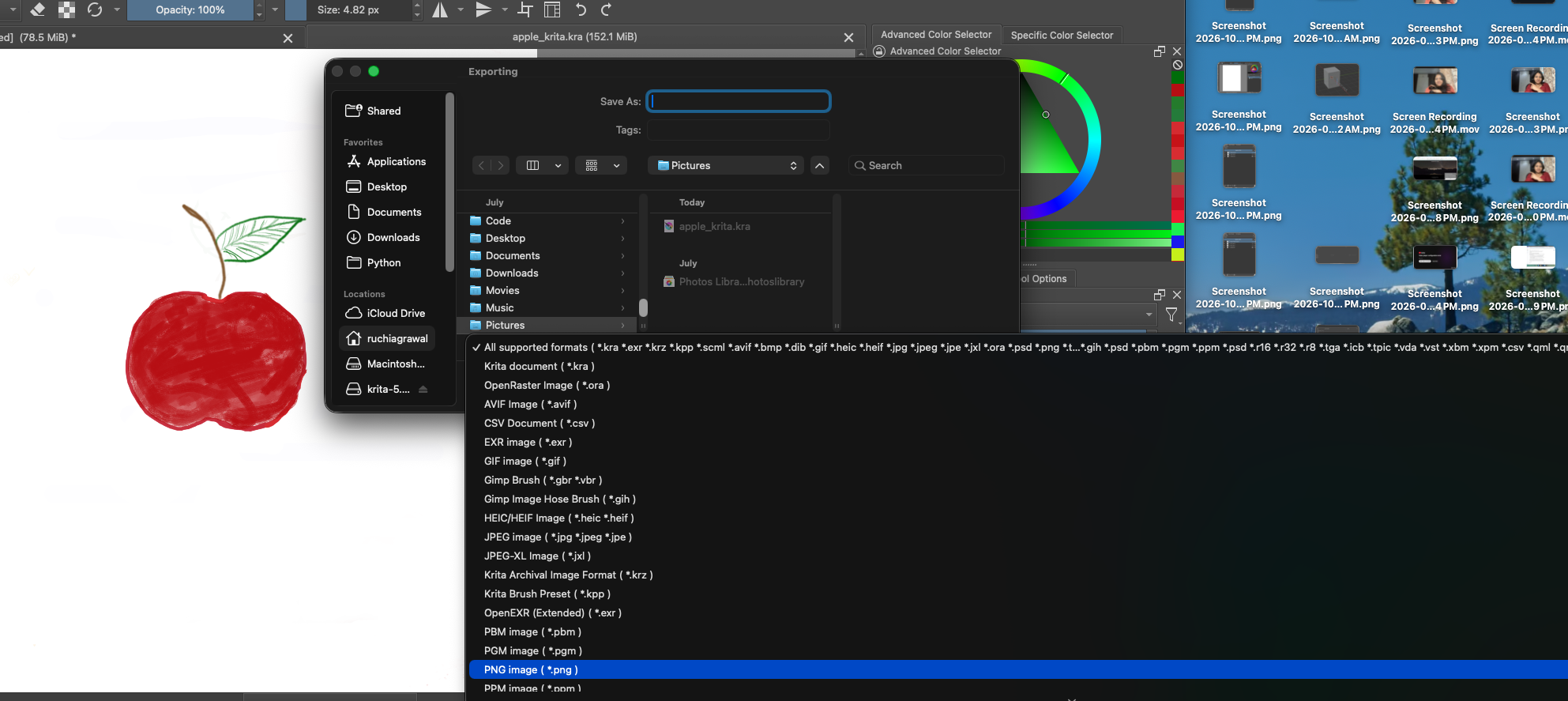Click the Tags input field
Screen dimensions: 1568x701
(739, 130)
